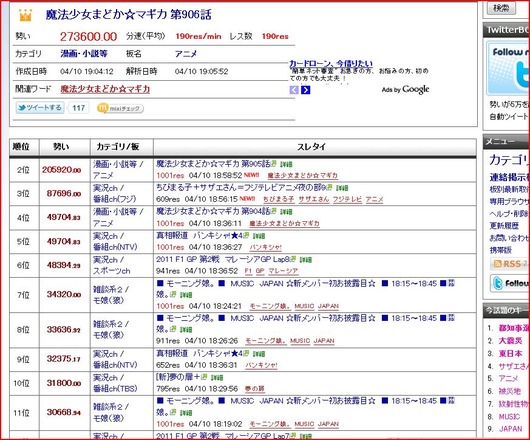Click detail icon in 夢の扉+ row
The image size is (530, 440).
[217, 377]
